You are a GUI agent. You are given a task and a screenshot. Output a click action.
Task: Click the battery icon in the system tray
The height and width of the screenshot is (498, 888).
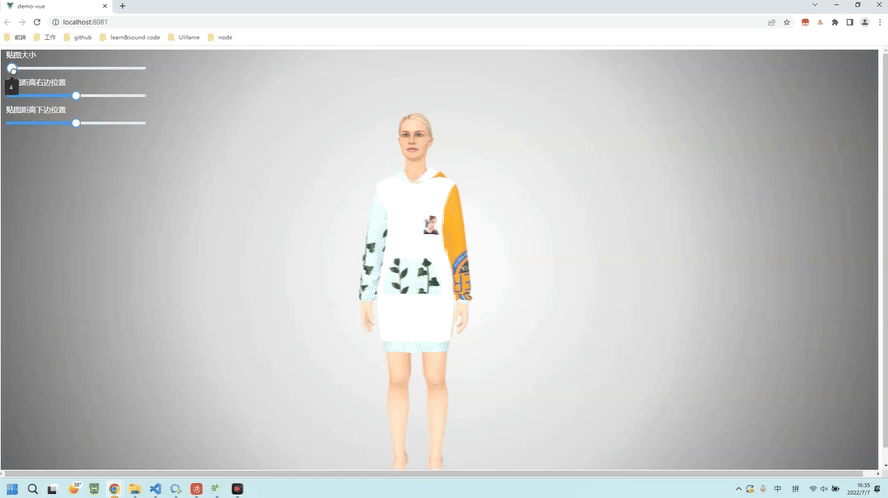(x=836, y=489)
